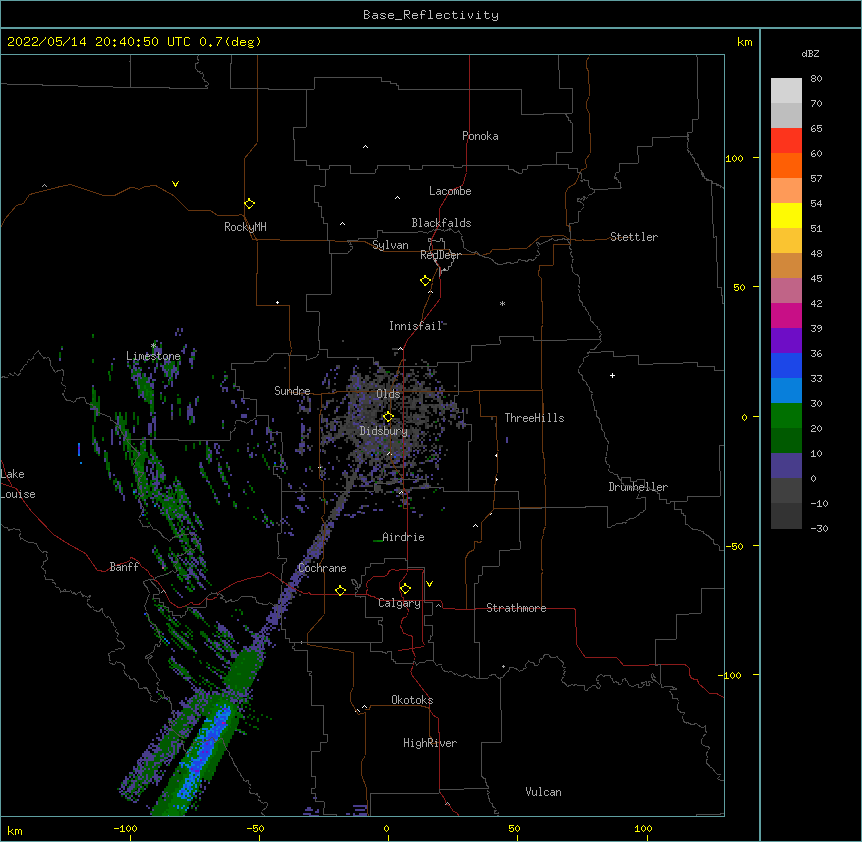Select the red 65-60 dBZ legend swatch
Viewport: 862px width, 842px height.
coord(786,141)
